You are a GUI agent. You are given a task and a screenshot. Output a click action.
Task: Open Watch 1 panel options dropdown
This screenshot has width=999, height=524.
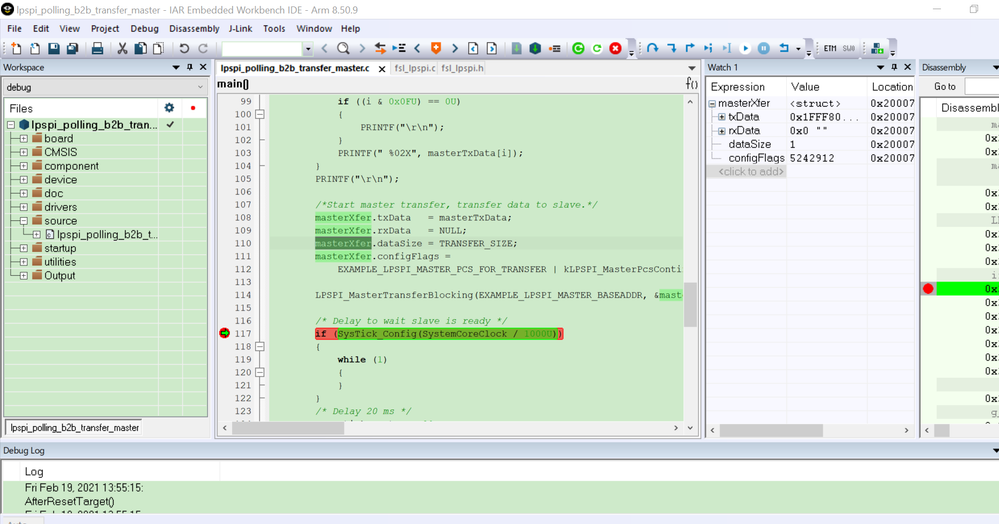pyautogui.click(x=880, y=67)
